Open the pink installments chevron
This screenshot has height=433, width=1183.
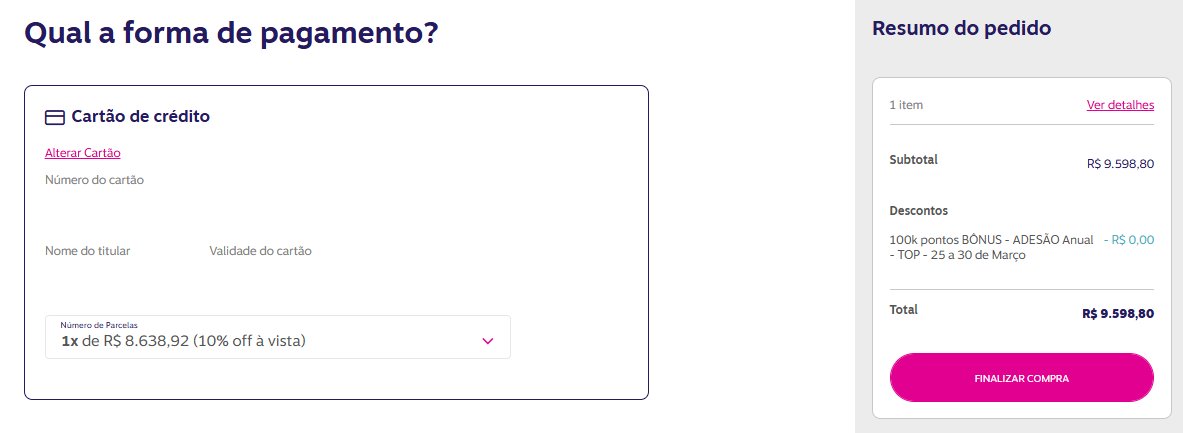487,341
